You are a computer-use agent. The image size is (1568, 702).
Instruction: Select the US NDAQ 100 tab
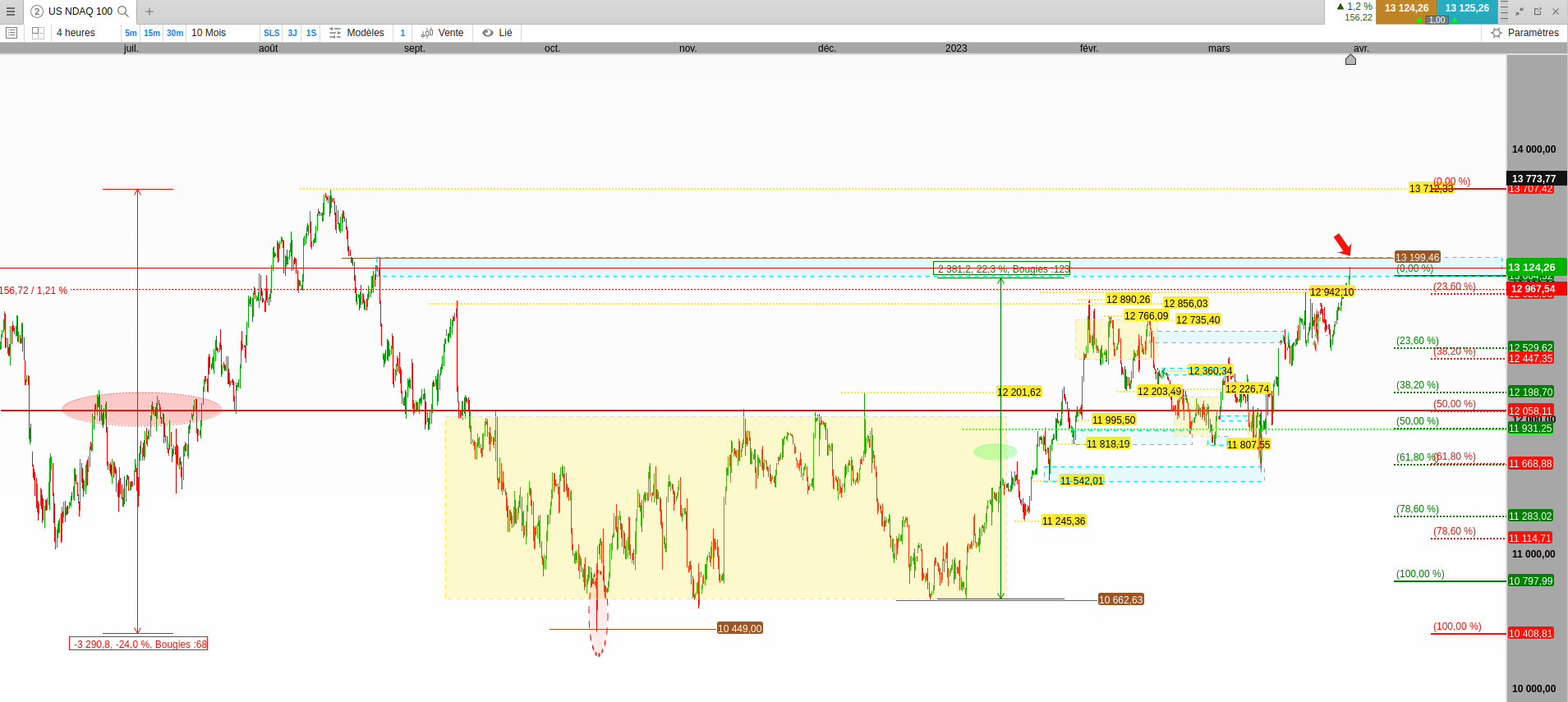[x=80, y=11]
